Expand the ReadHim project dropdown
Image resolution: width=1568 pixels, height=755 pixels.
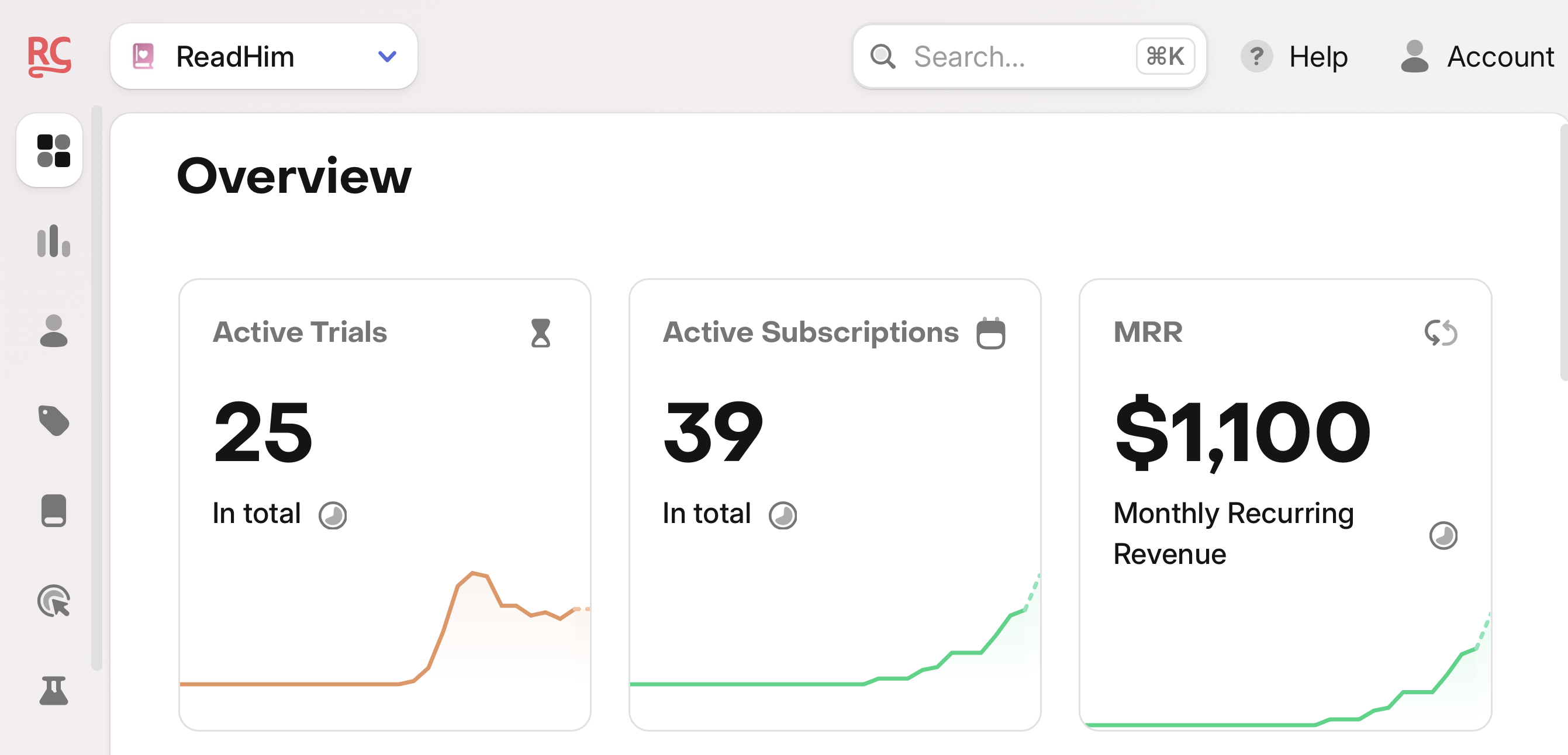point(387,57)
